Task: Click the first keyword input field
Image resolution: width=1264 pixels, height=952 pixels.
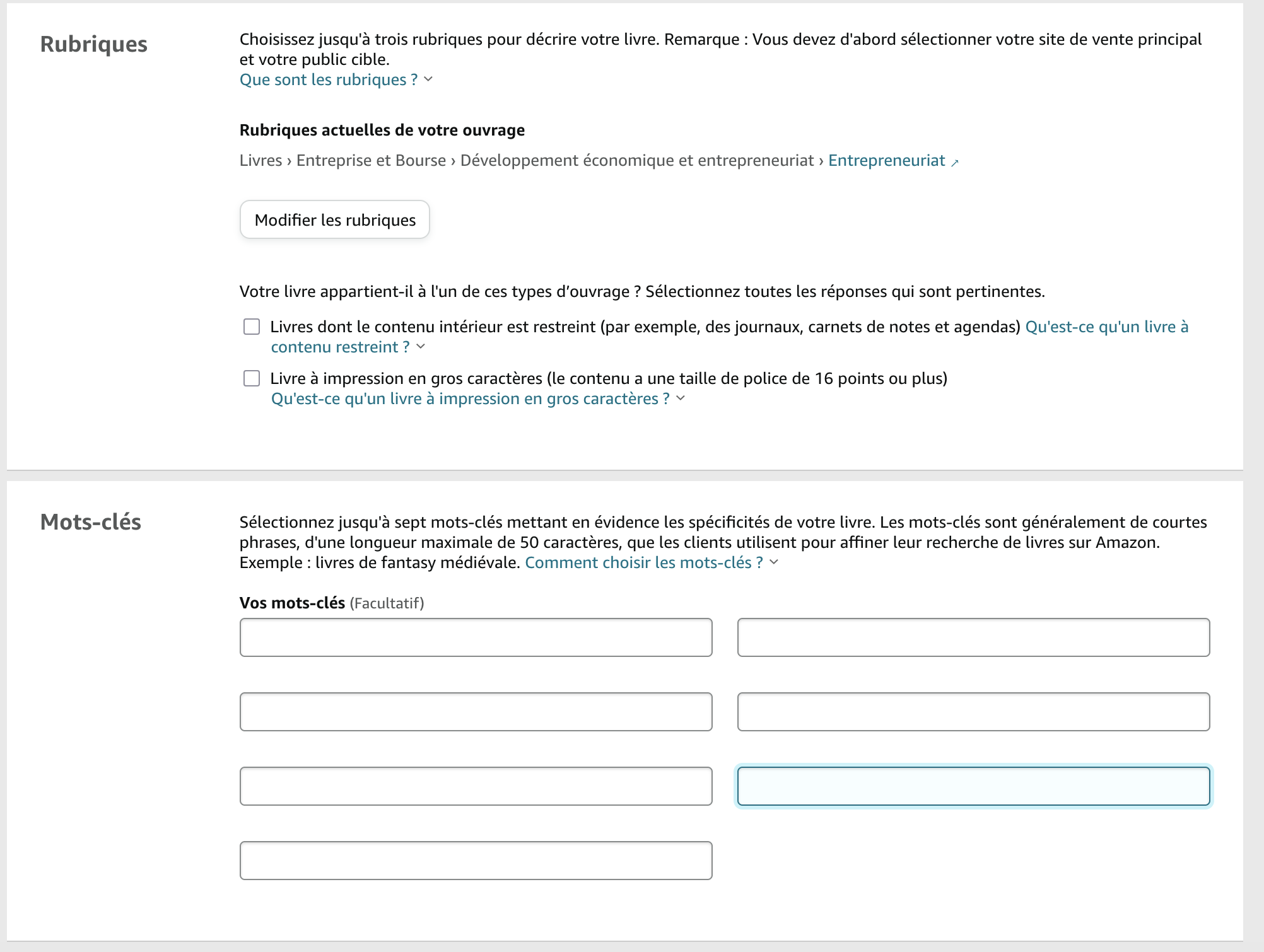Action: [476, 637]
